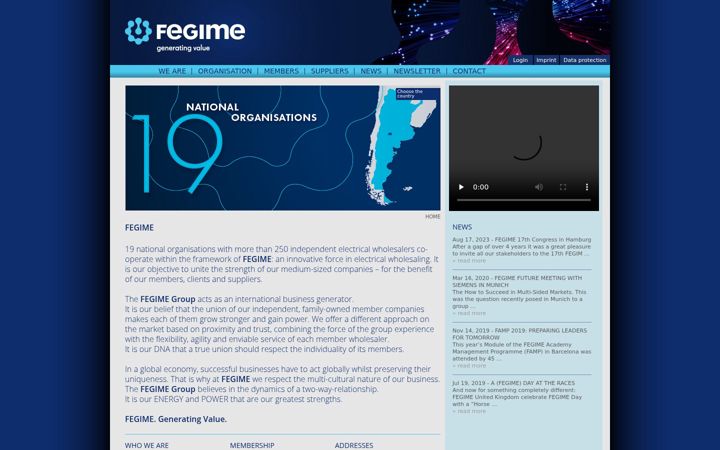720x450 pixels.
Task: Open the Future Meeting with Siemens news
Action: point(517,281)
